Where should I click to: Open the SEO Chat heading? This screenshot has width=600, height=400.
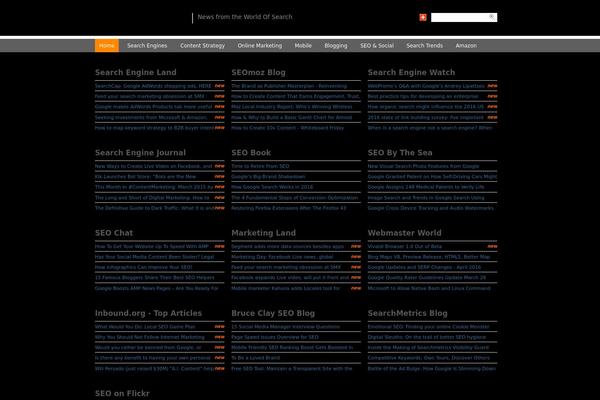click(114, 233)
